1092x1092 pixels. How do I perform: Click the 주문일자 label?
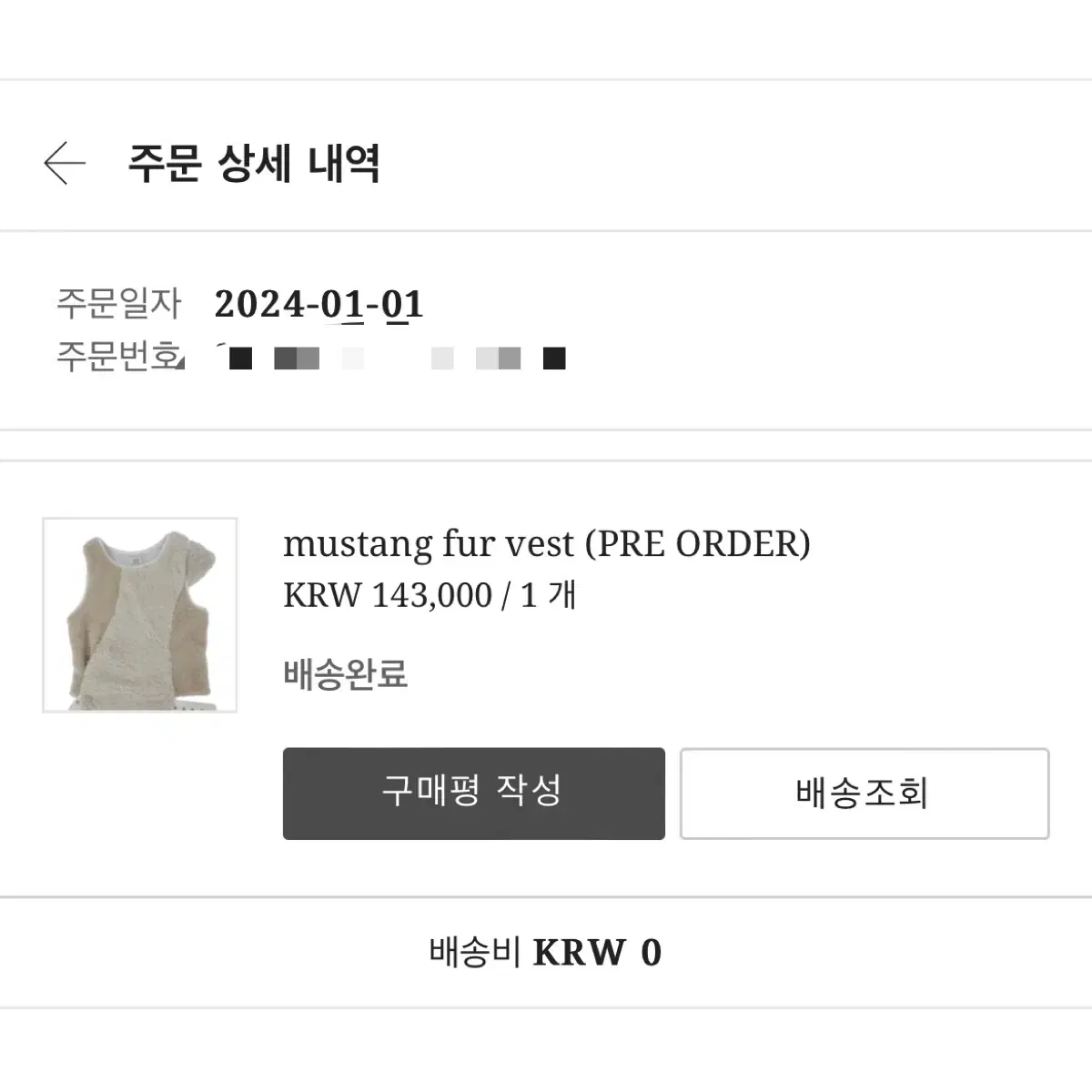pos(119,304)
